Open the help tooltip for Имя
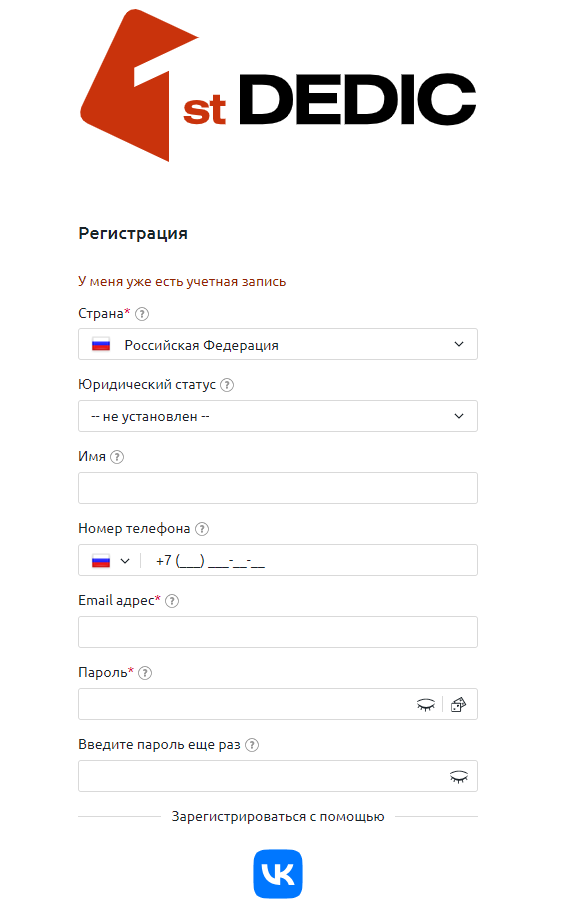The image size is (567, 901). pos(117,457)
